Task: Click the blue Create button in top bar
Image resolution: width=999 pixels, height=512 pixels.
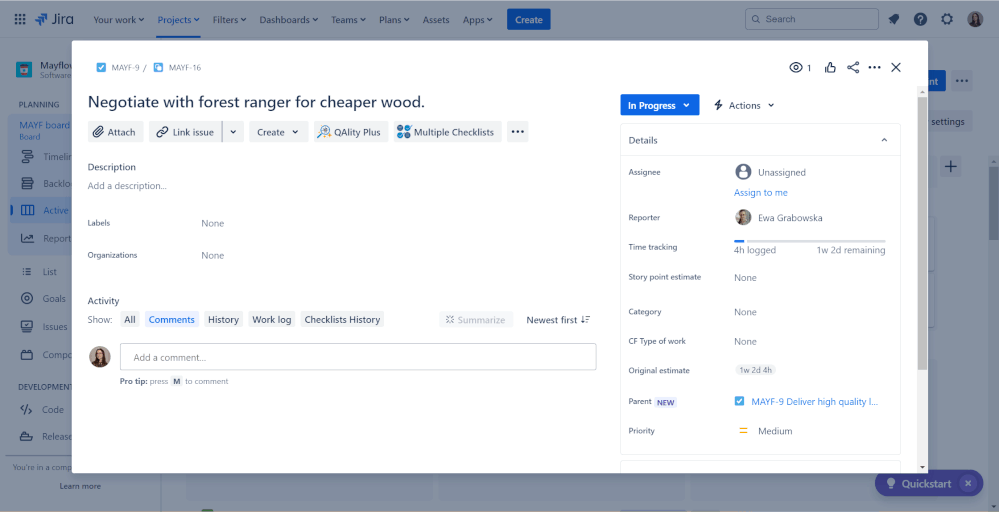Action: point(529,20)
